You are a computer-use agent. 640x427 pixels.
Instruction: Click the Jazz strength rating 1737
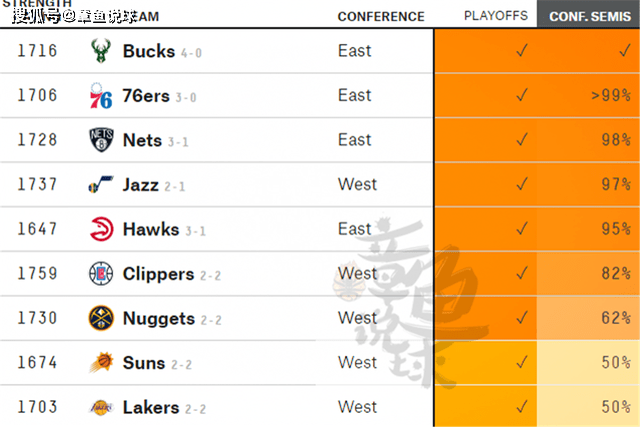point(37,185)
